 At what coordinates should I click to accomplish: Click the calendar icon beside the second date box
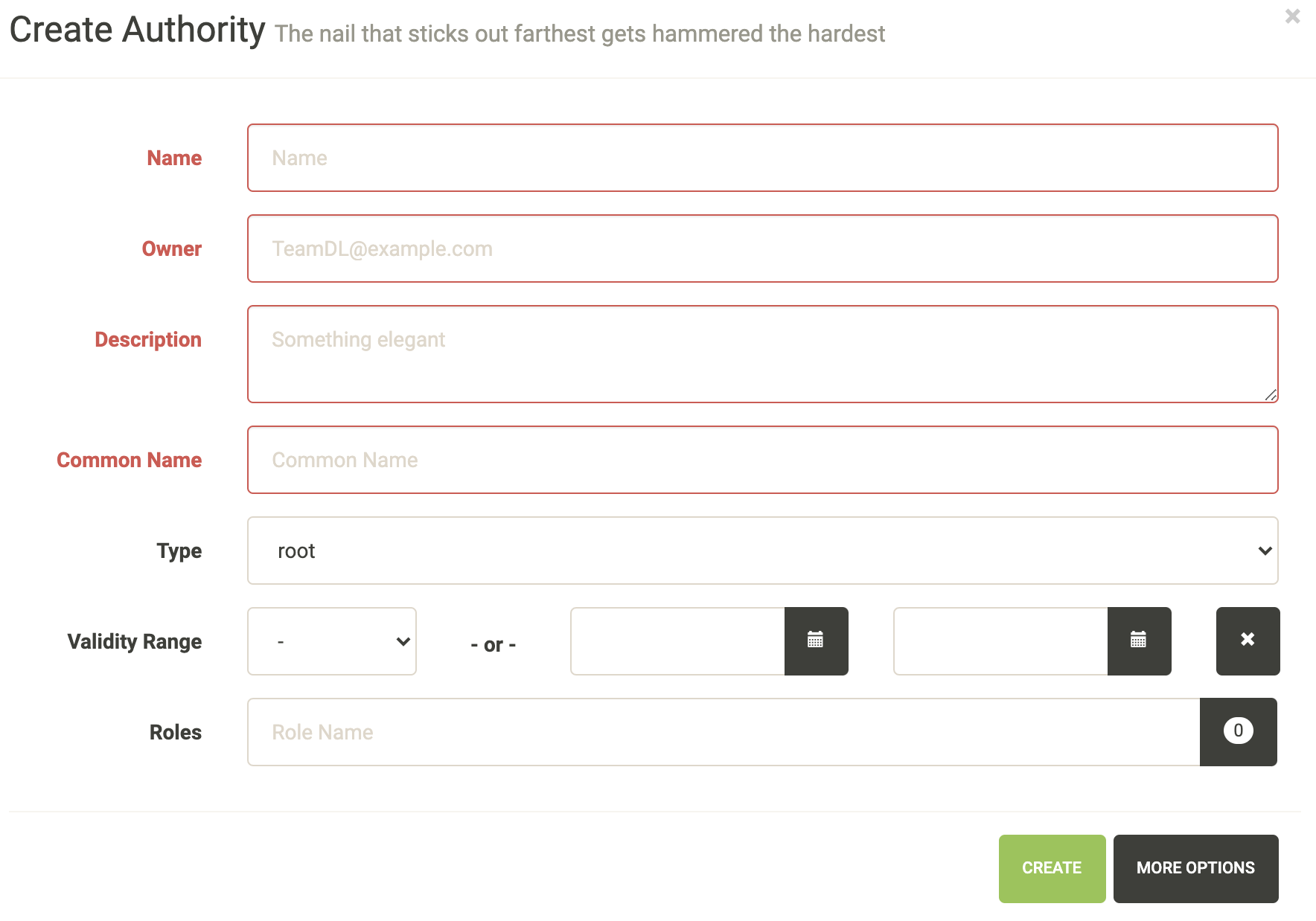1139,641
